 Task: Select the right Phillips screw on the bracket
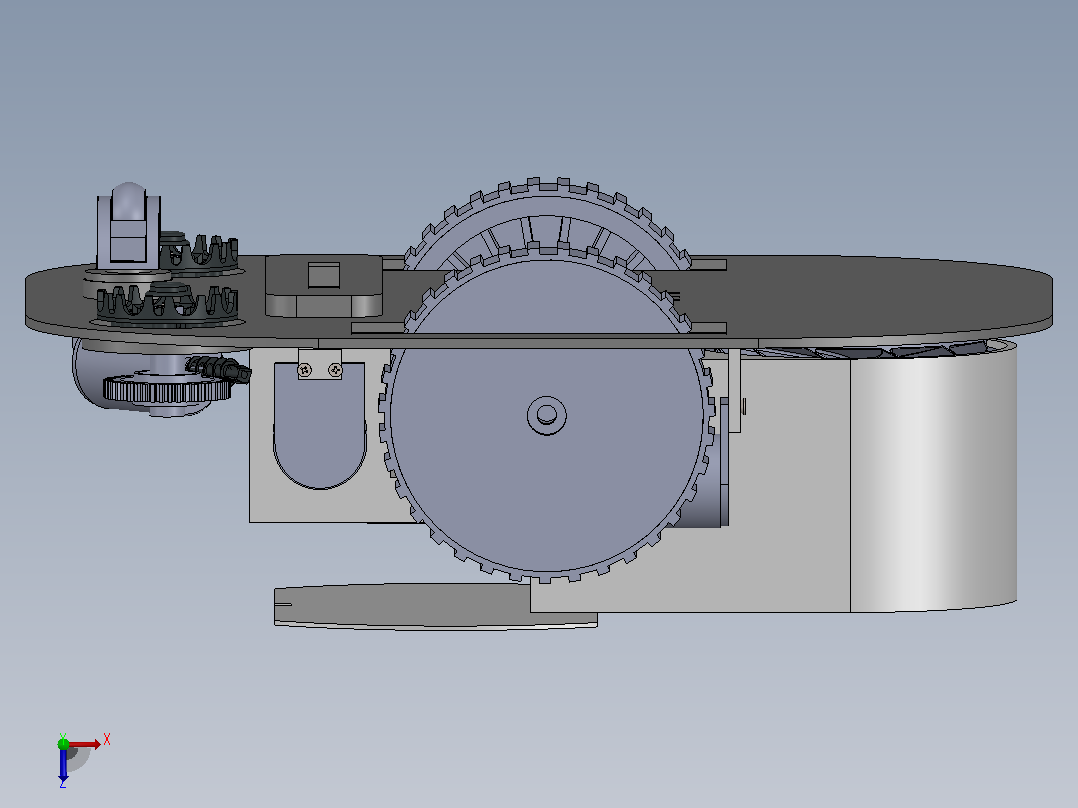335,370
